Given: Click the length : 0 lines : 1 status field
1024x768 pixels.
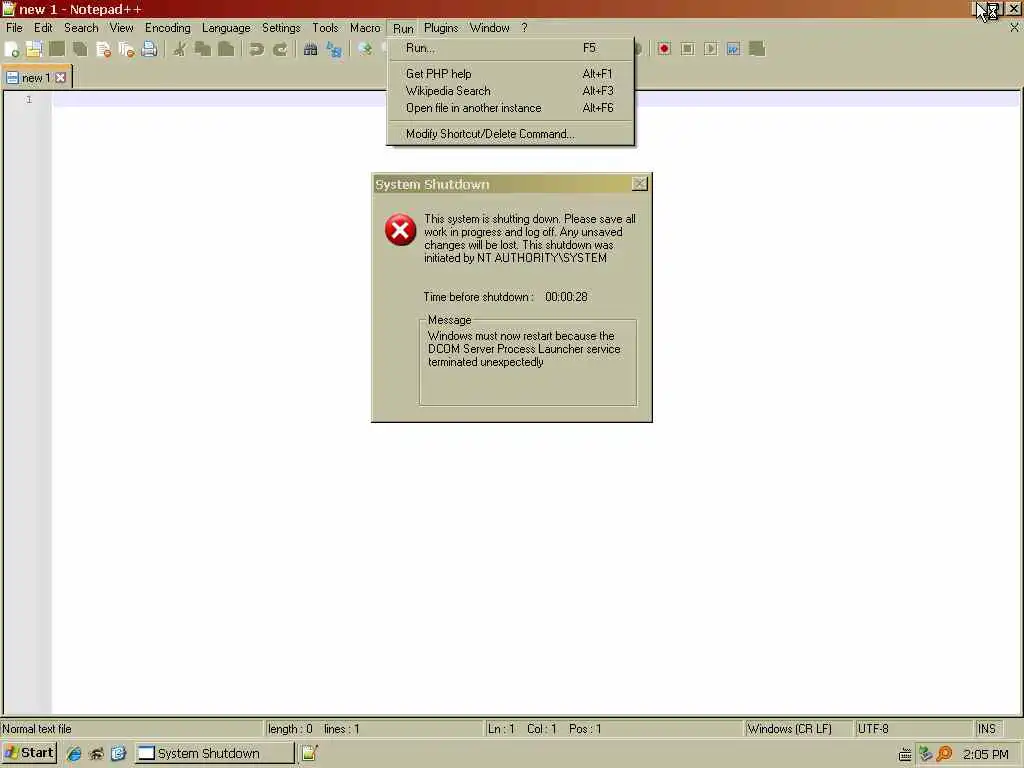Looking at the screenshot, I should [313, 729].
